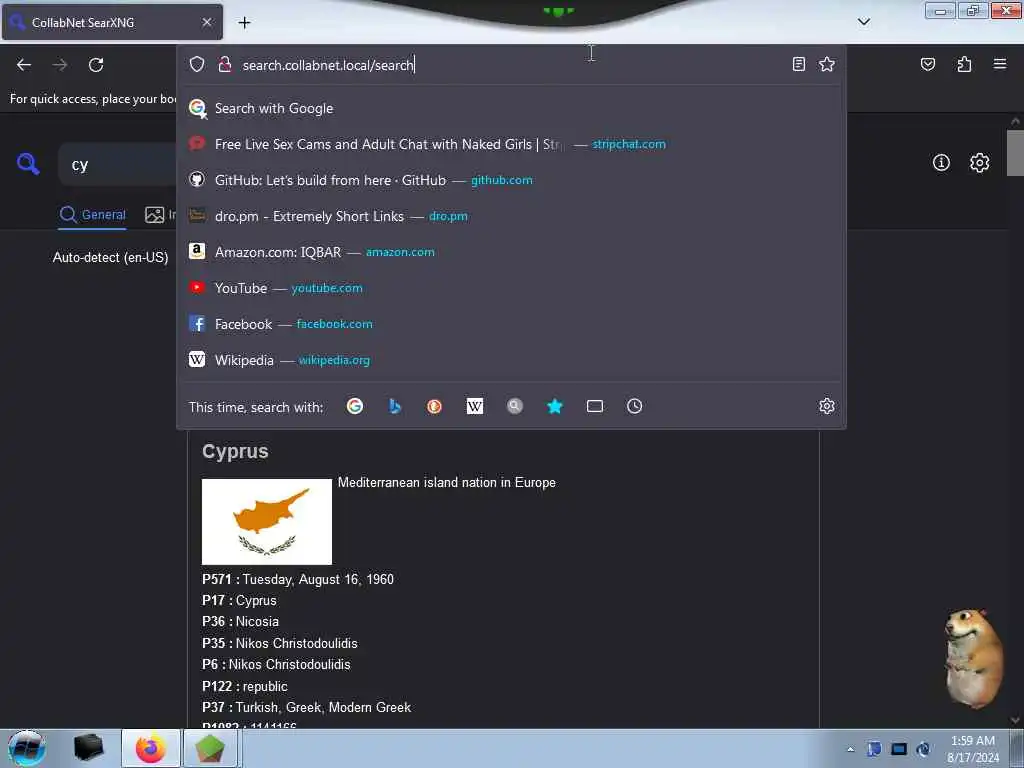The image size is (1024, 768).
Task: Click the Cyprus infobox heading
Action: point(235,451)
